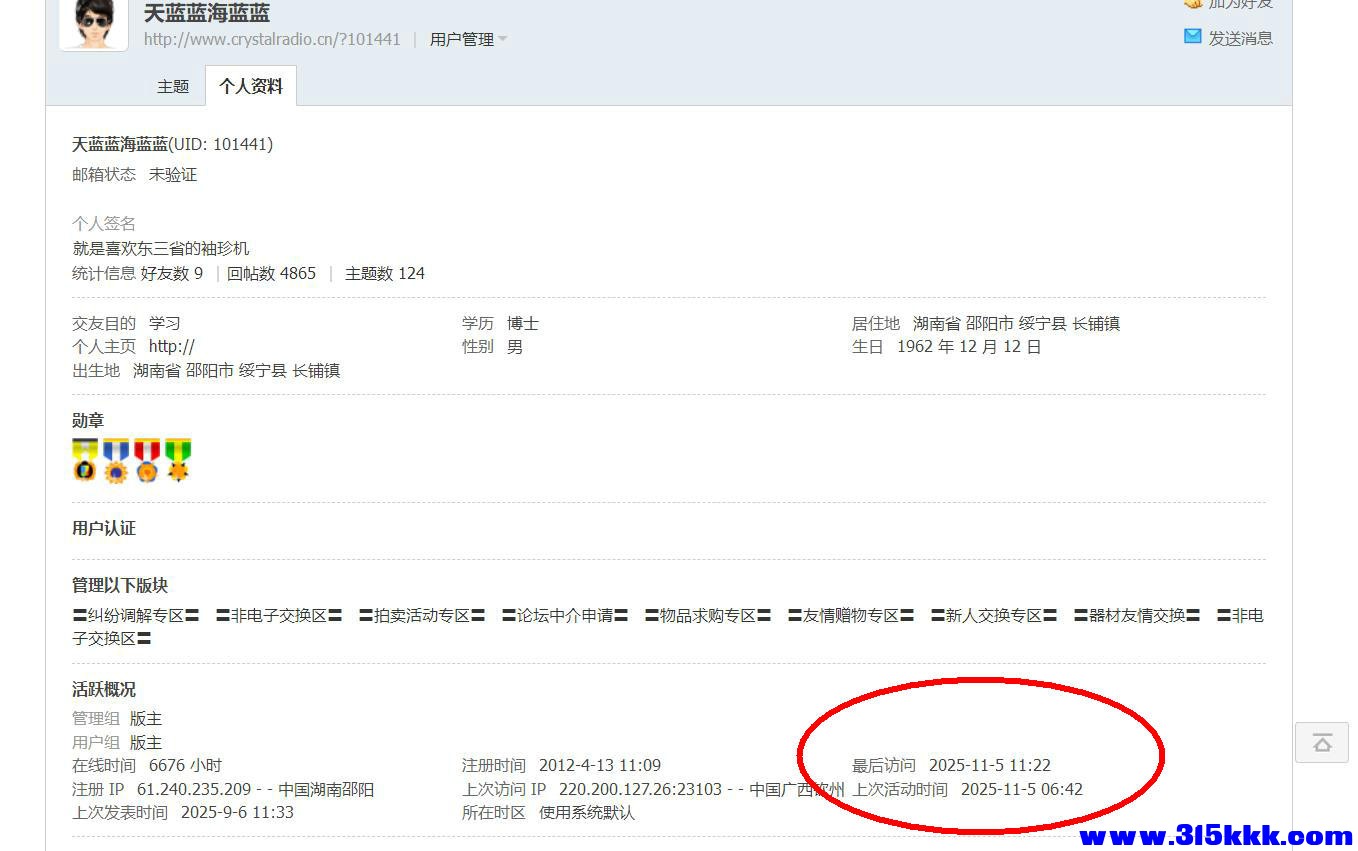This screenshot has width=1358, height=851.
Task: Switch to the 个人资料 tab
Action: click(250, 86)
